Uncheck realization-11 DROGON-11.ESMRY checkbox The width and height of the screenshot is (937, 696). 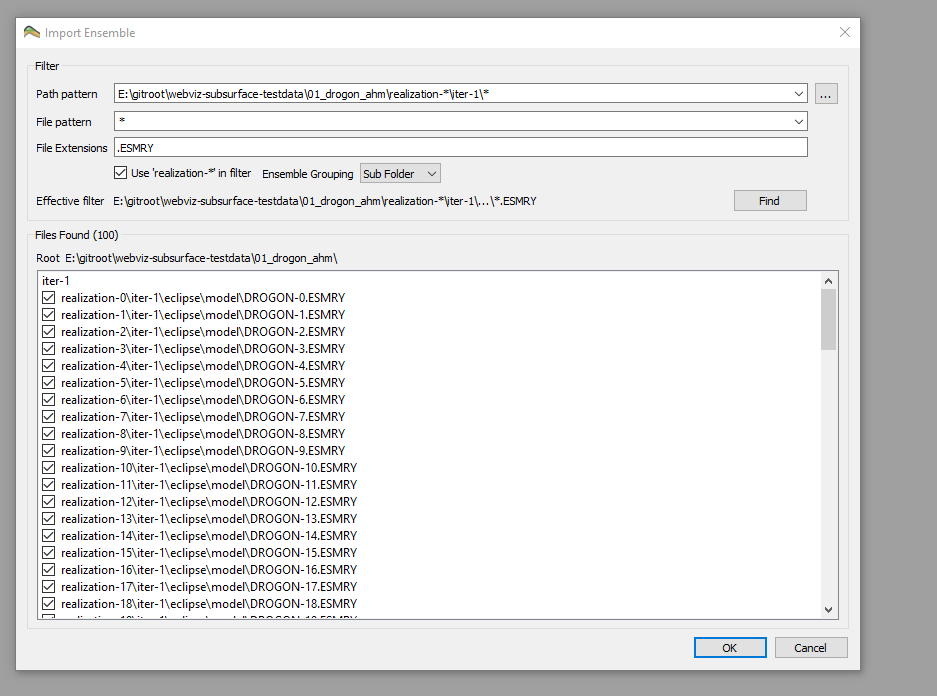click(x=49, y=485)
